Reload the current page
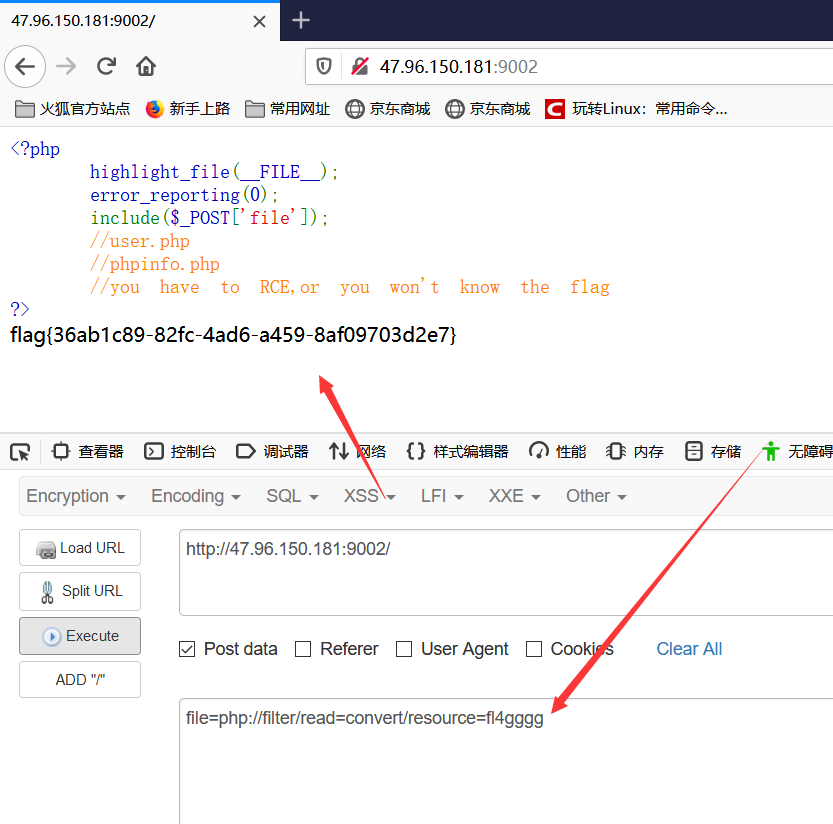The height and width of the screenshot is (824, 833). coord(106,66)
